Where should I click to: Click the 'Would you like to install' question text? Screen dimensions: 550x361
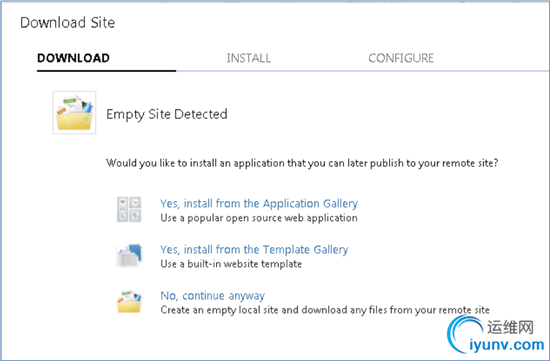[302, 163]
